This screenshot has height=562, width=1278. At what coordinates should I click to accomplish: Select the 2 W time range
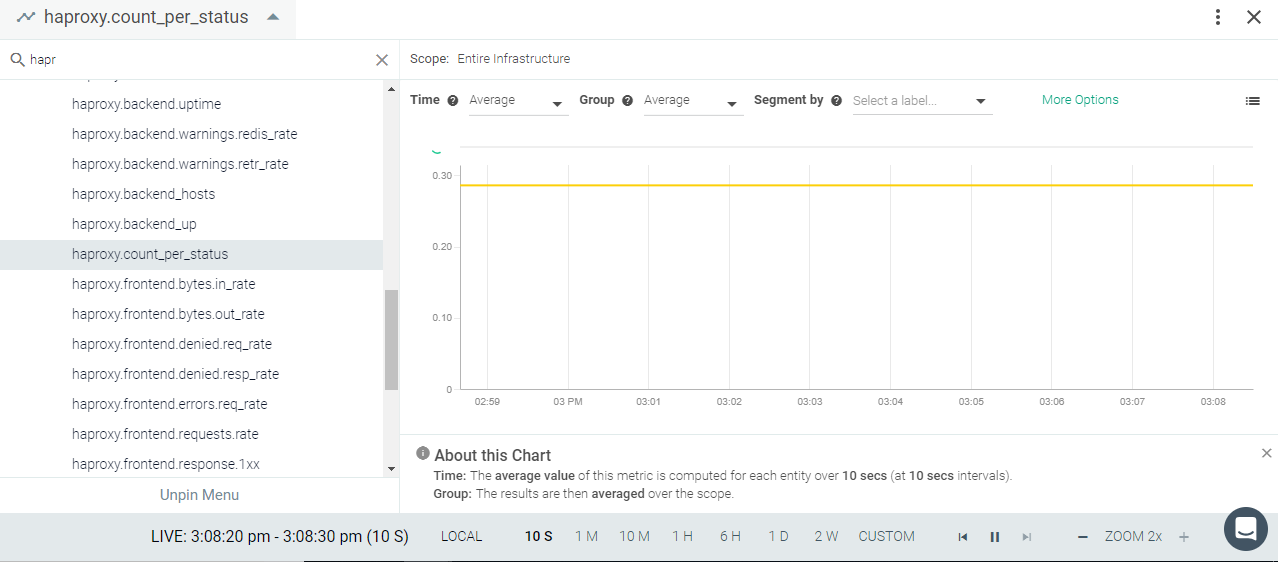(826, 537)
